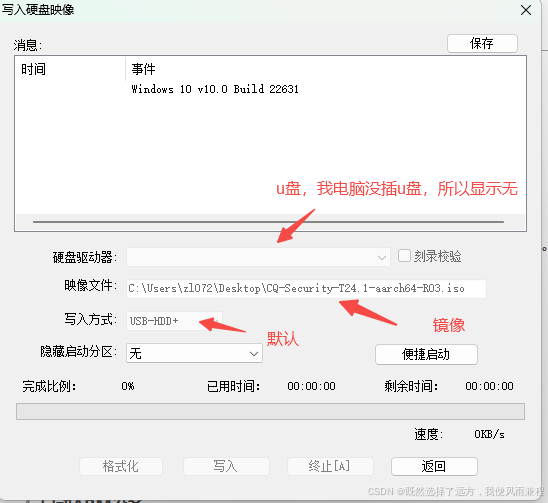Screen dimensions: 548x503
Task: Open the 写入方式 USB-HDD+ dropdown
Action: (174, 321)
